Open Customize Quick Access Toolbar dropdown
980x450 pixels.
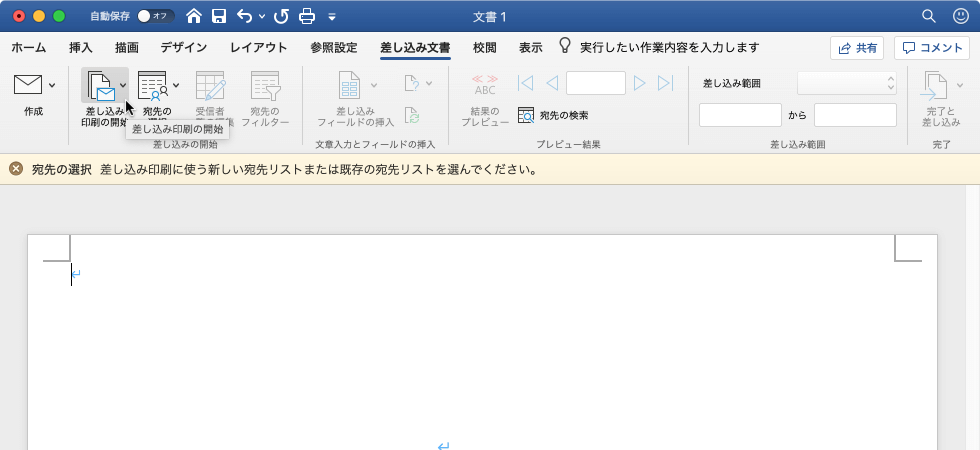pyautogui.click(x=332, y=17)
